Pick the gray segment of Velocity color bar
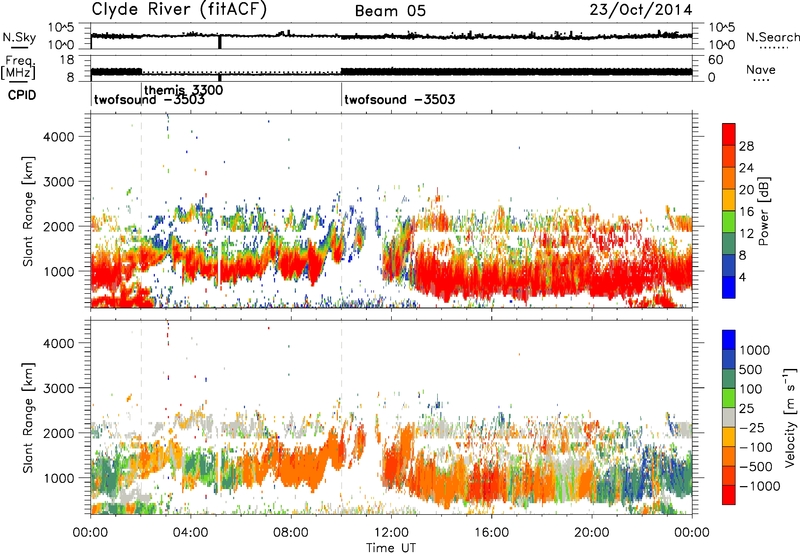The height and width of the screenshot is (554, 800). pos(729,417)
